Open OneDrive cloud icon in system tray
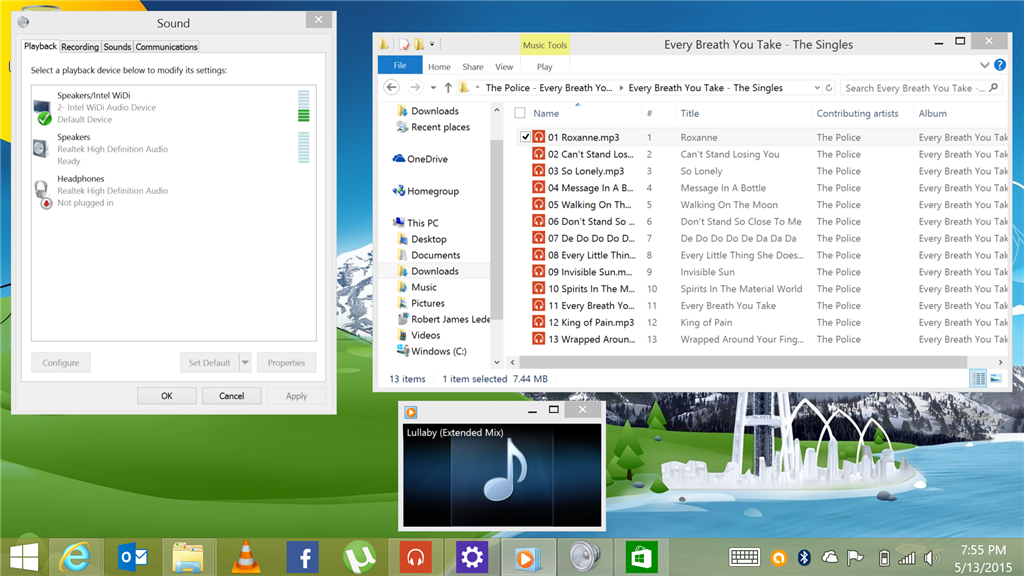Viewport: 1024px width, 576px height. coord(829,557)
